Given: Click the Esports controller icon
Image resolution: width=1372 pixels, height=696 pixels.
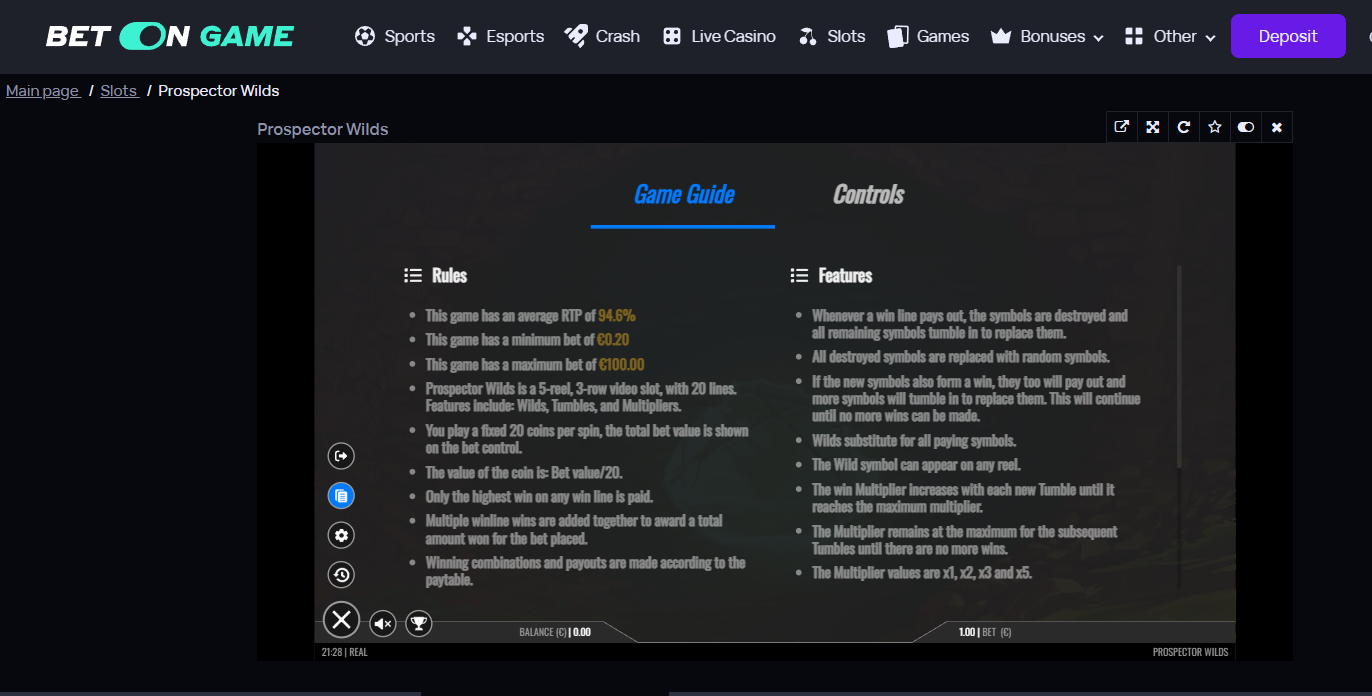Looking at the screenshot, I should (467, 36).
